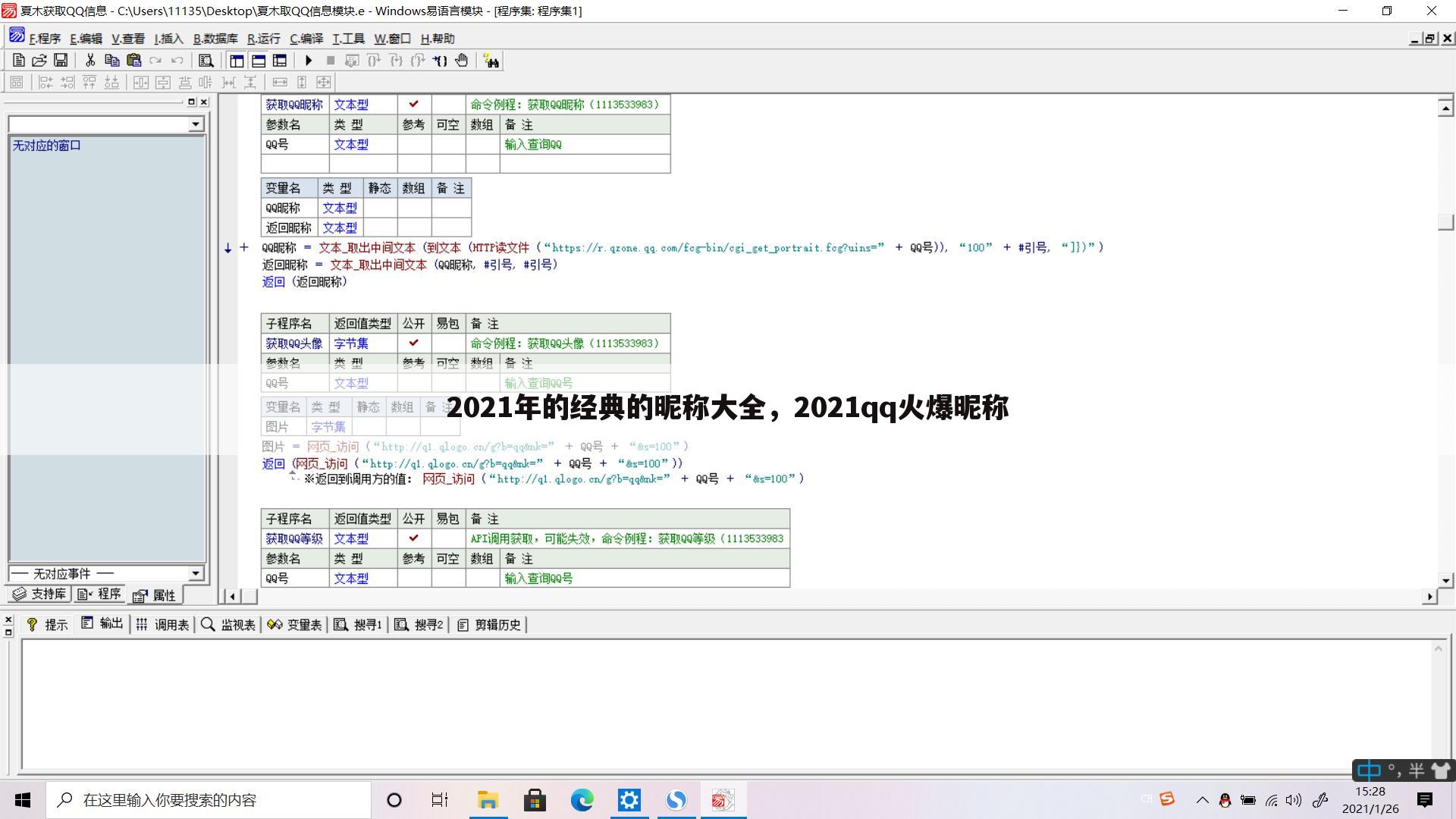The width and height of the screenshot is (1456, 819).
Task: Click the make-same-height icon on alignment toolbar
Action: pos(302,82)
